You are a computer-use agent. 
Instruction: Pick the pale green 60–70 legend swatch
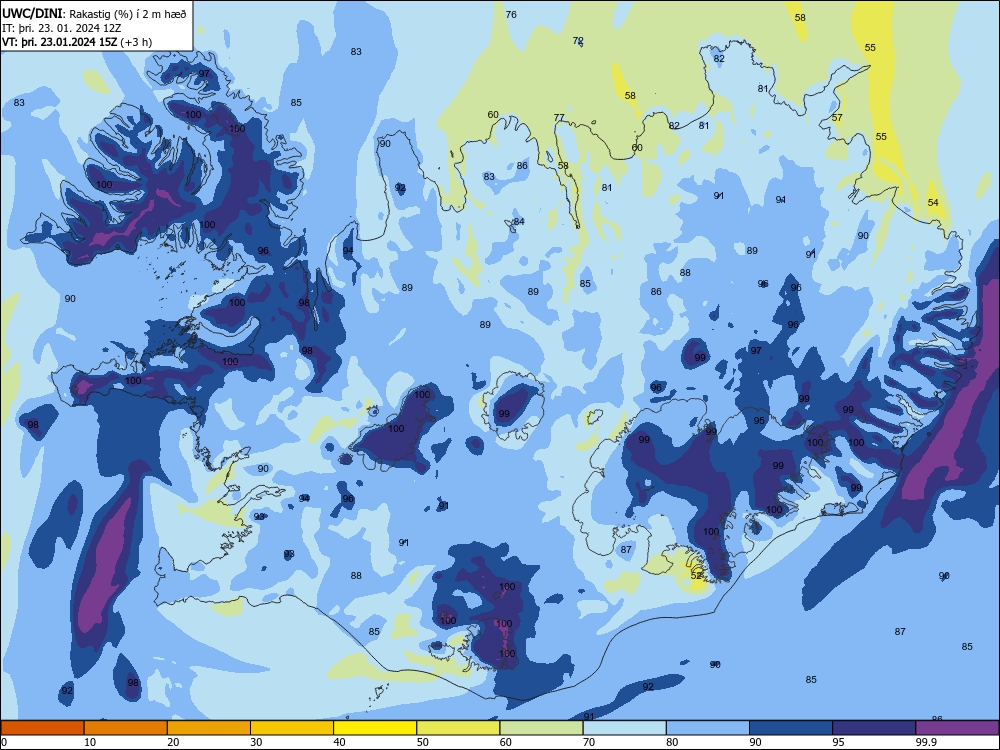[x=541, y=728]
